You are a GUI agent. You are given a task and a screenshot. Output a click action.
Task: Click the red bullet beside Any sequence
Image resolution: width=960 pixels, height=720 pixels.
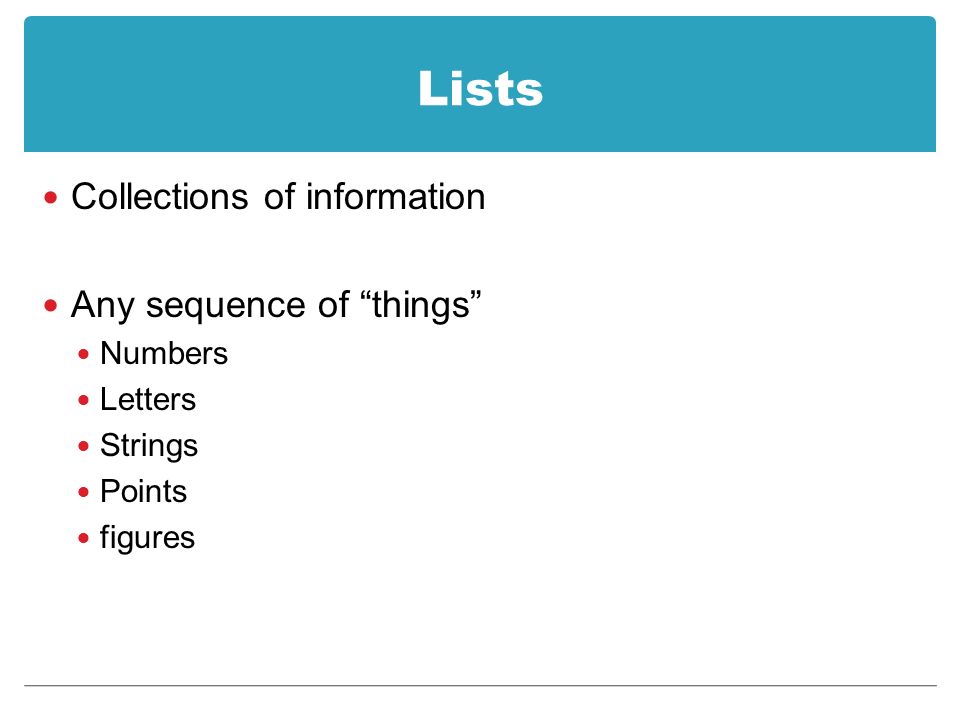pyautogui.click(x=51, y=305)
